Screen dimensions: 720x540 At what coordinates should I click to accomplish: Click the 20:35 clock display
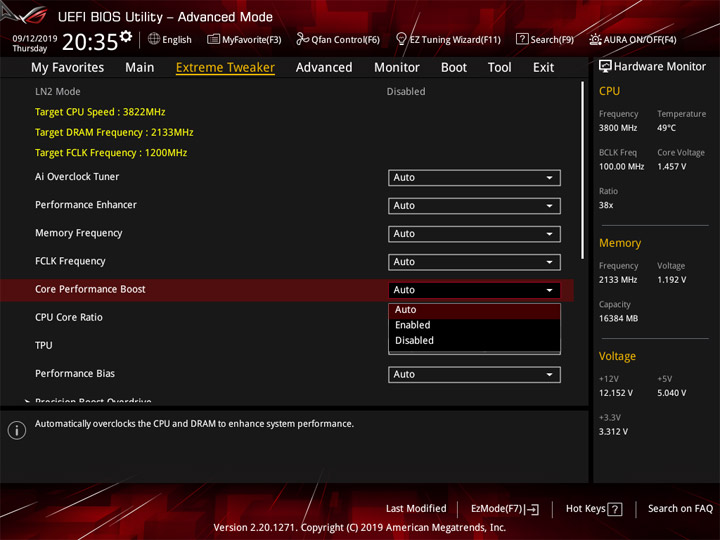(90, 42)
